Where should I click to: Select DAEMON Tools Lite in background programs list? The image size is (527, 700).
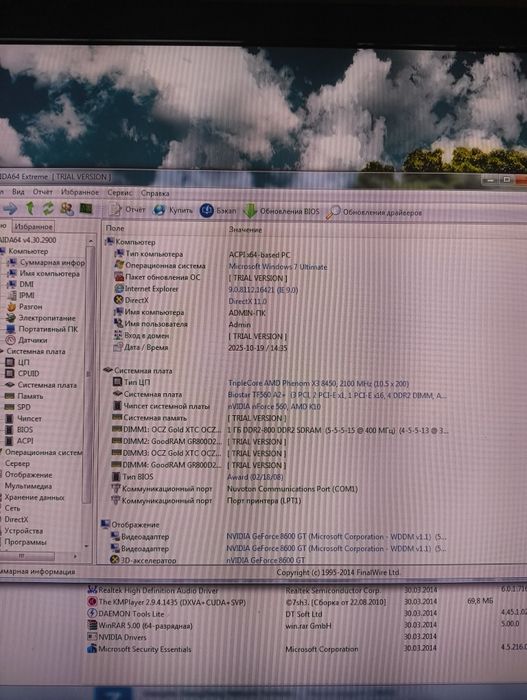coord(126,614)
